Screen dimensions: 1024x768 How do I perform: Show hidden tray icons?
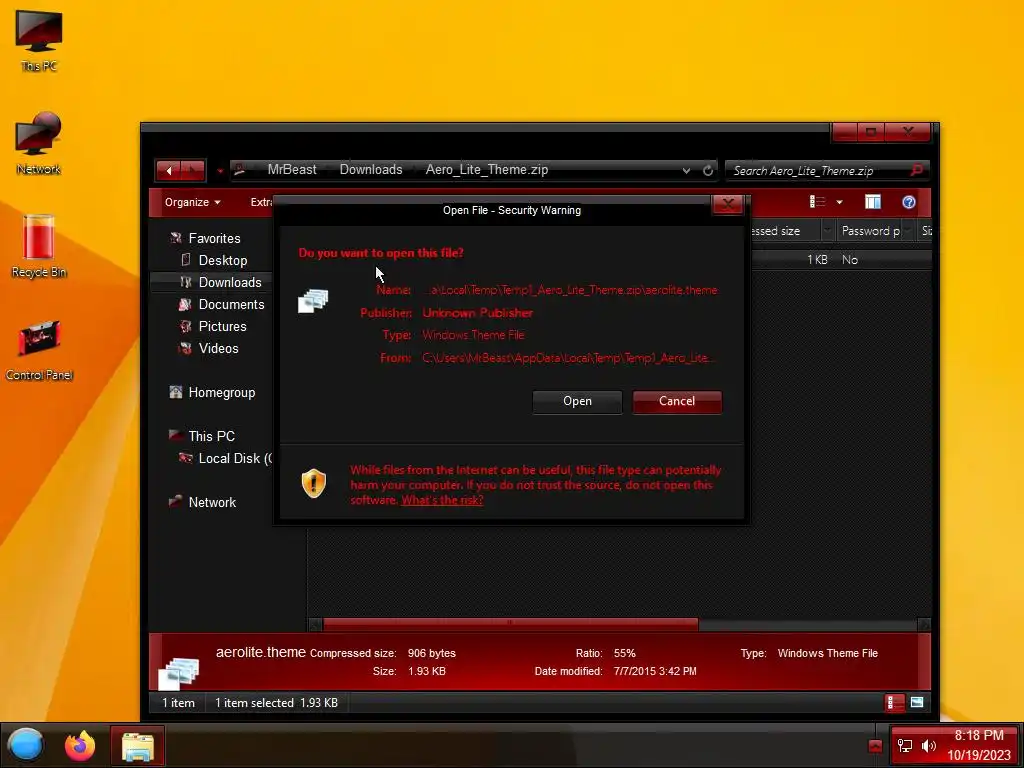click(x=875, y=746)
